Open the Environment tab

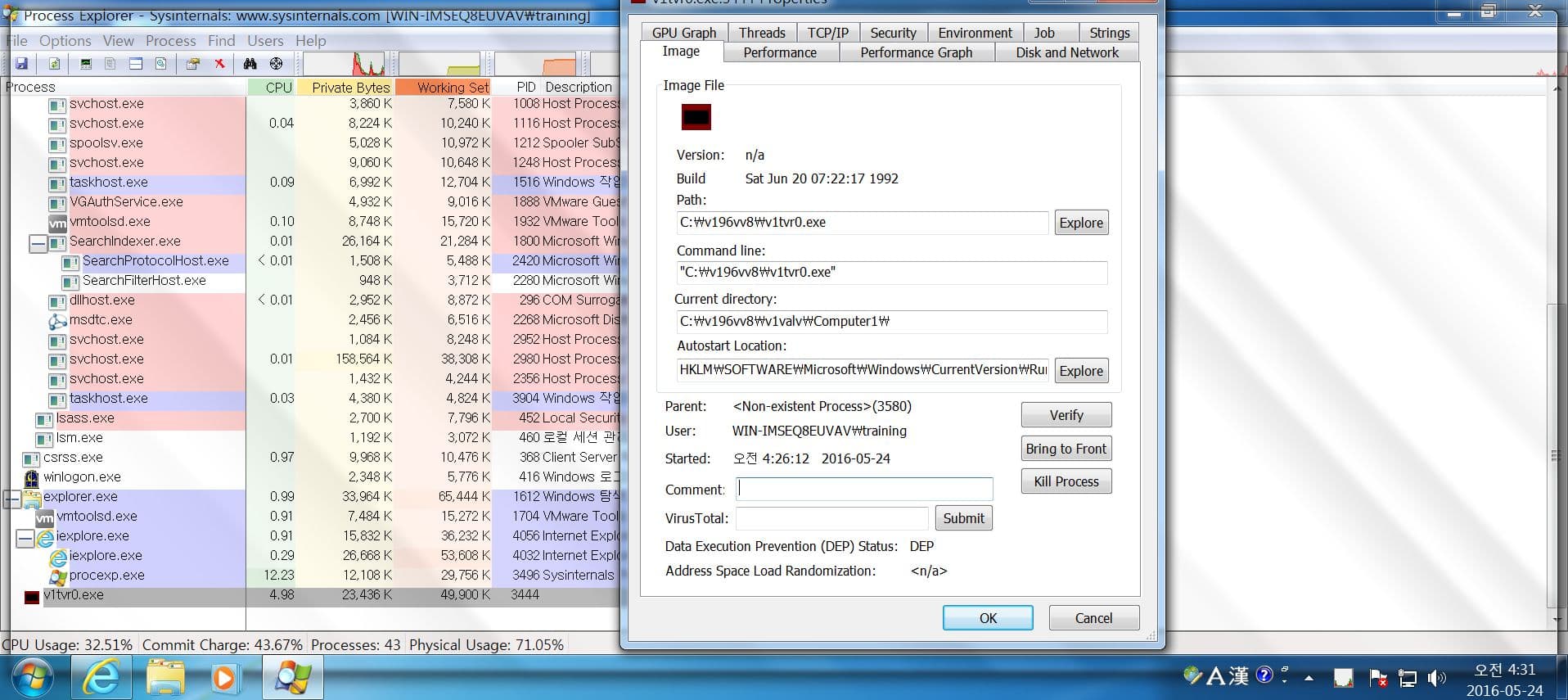[975, 33]
